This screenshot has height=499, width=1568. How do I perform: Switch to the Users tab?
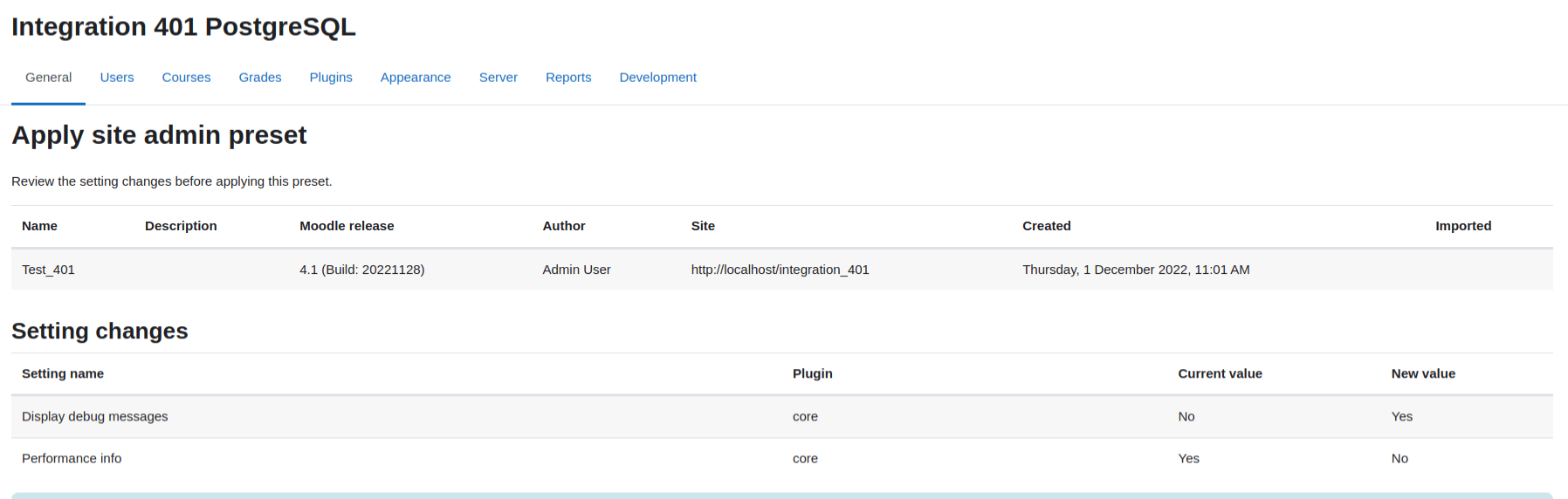click(x=117, y=78)
